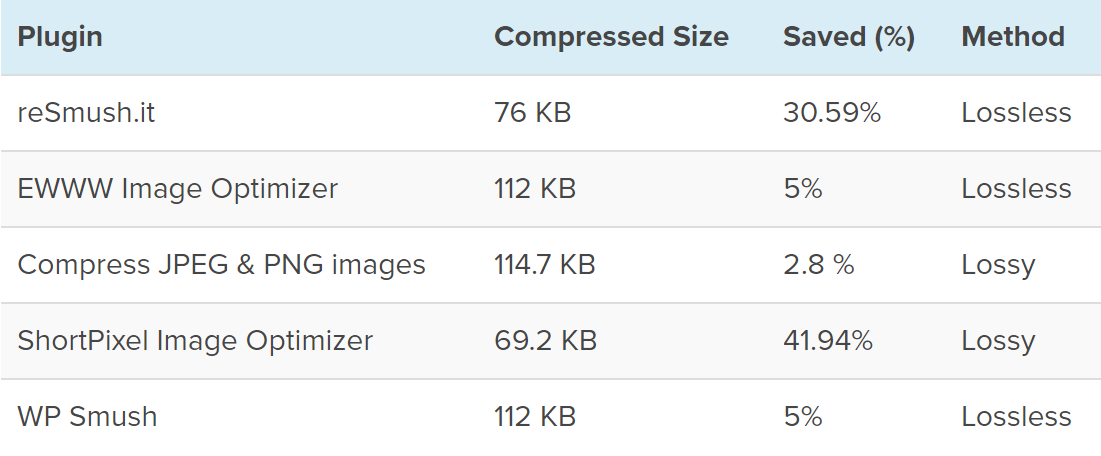
Task: Select the 114.7 KB size cell
Action: [544, 265]
